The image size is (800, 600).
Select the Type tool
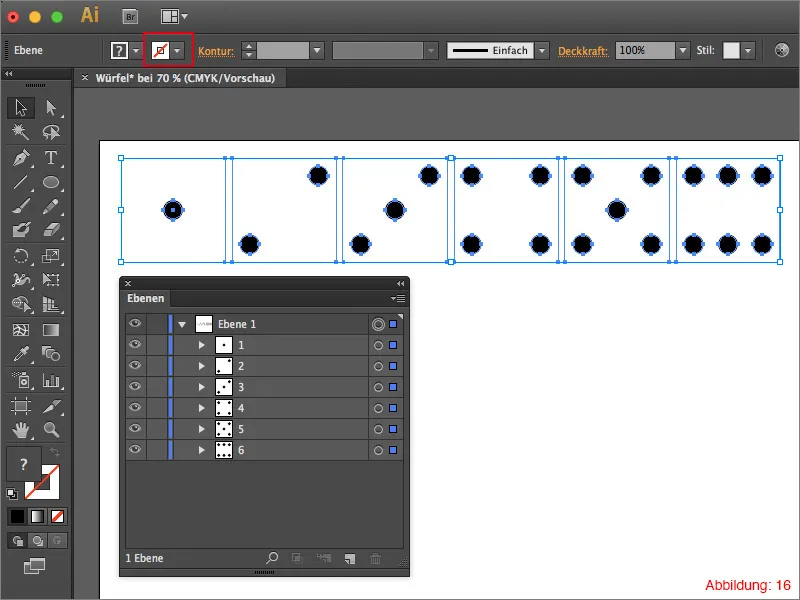tap(51, 158)
